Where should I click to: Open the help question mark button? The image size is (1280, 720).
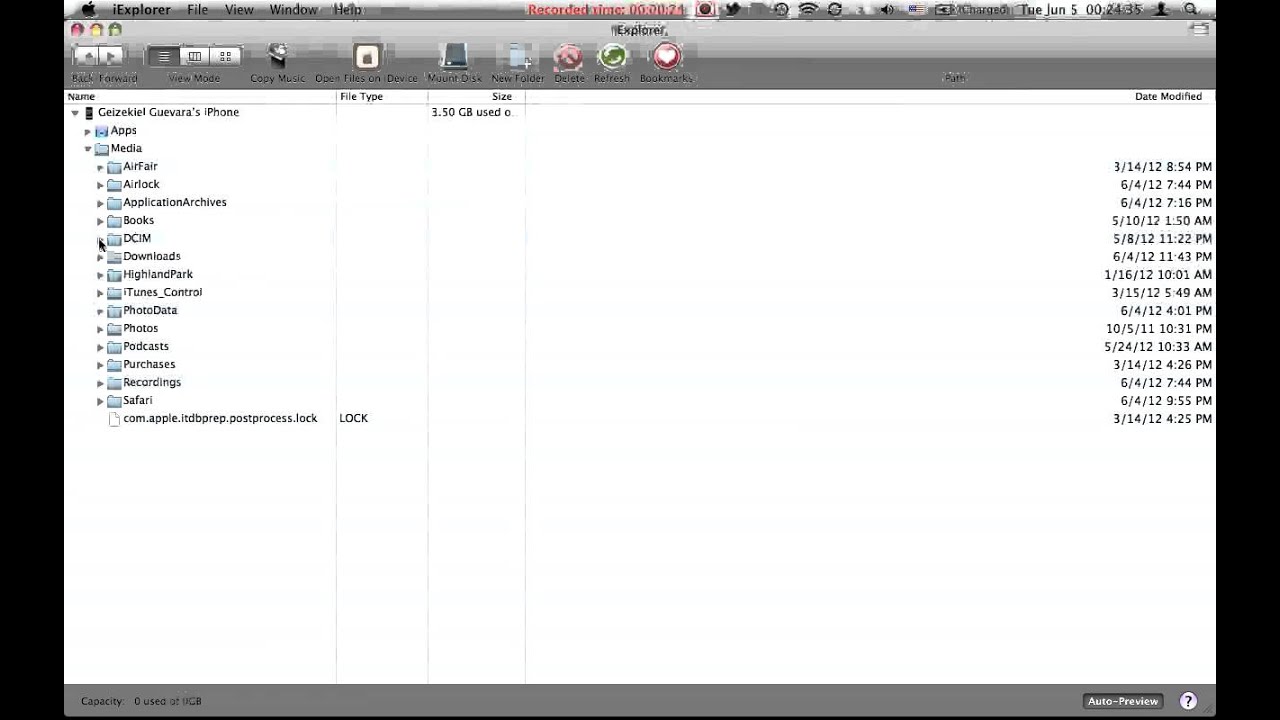[1188, 701]
